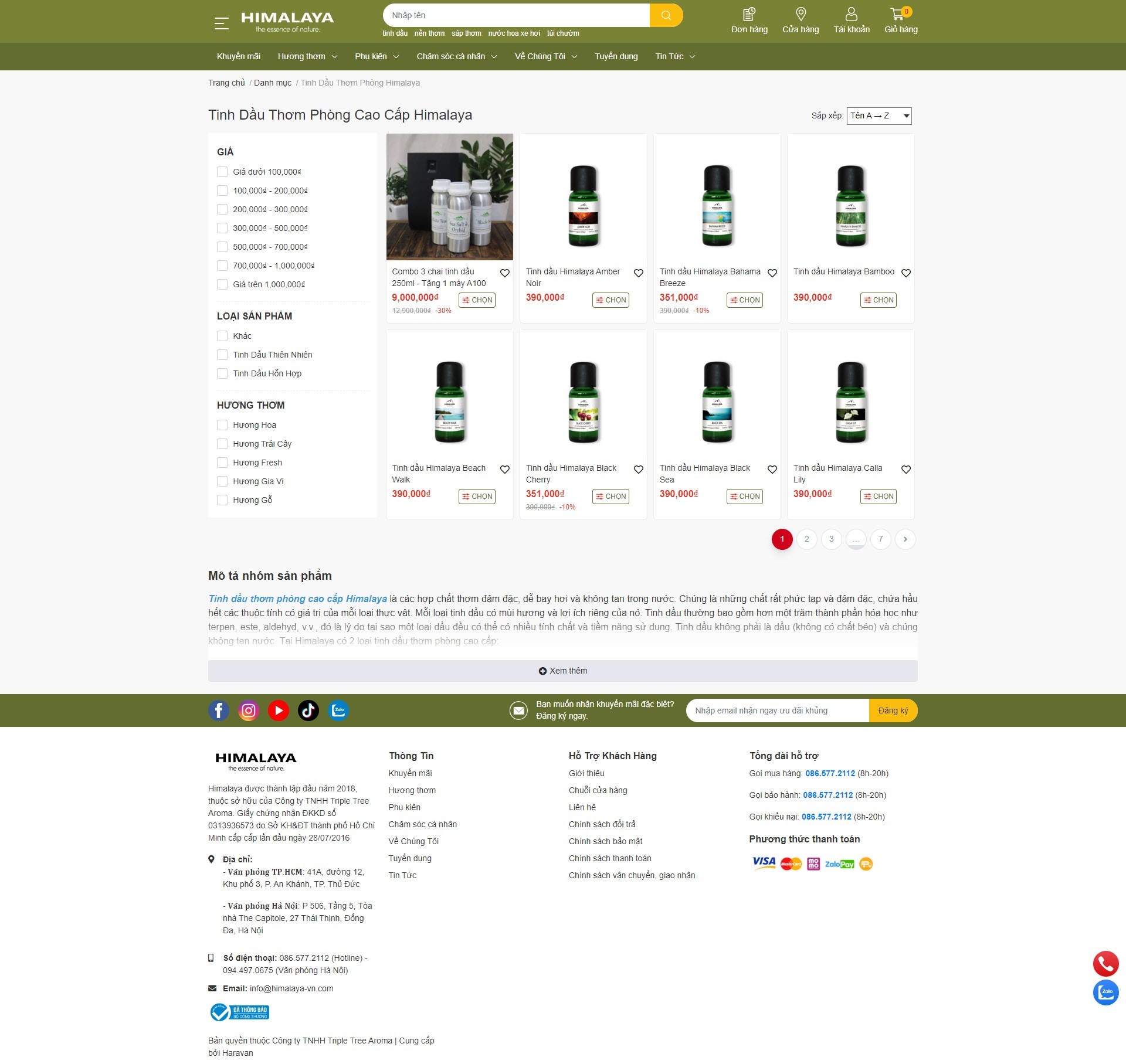Expand the 'Hương thơm' navigation dropdown
1126x1064 pixels.
(x=307, y=56)
